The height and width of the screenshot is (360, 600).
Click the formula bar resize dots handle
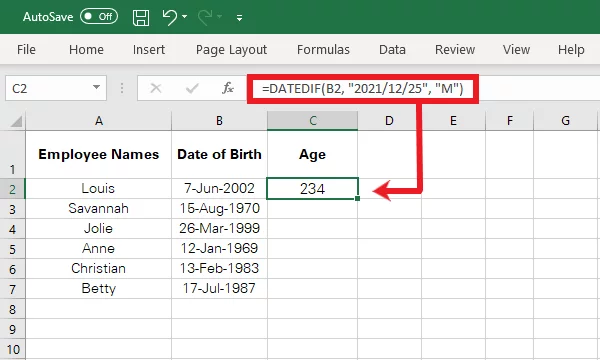[122, 88]
